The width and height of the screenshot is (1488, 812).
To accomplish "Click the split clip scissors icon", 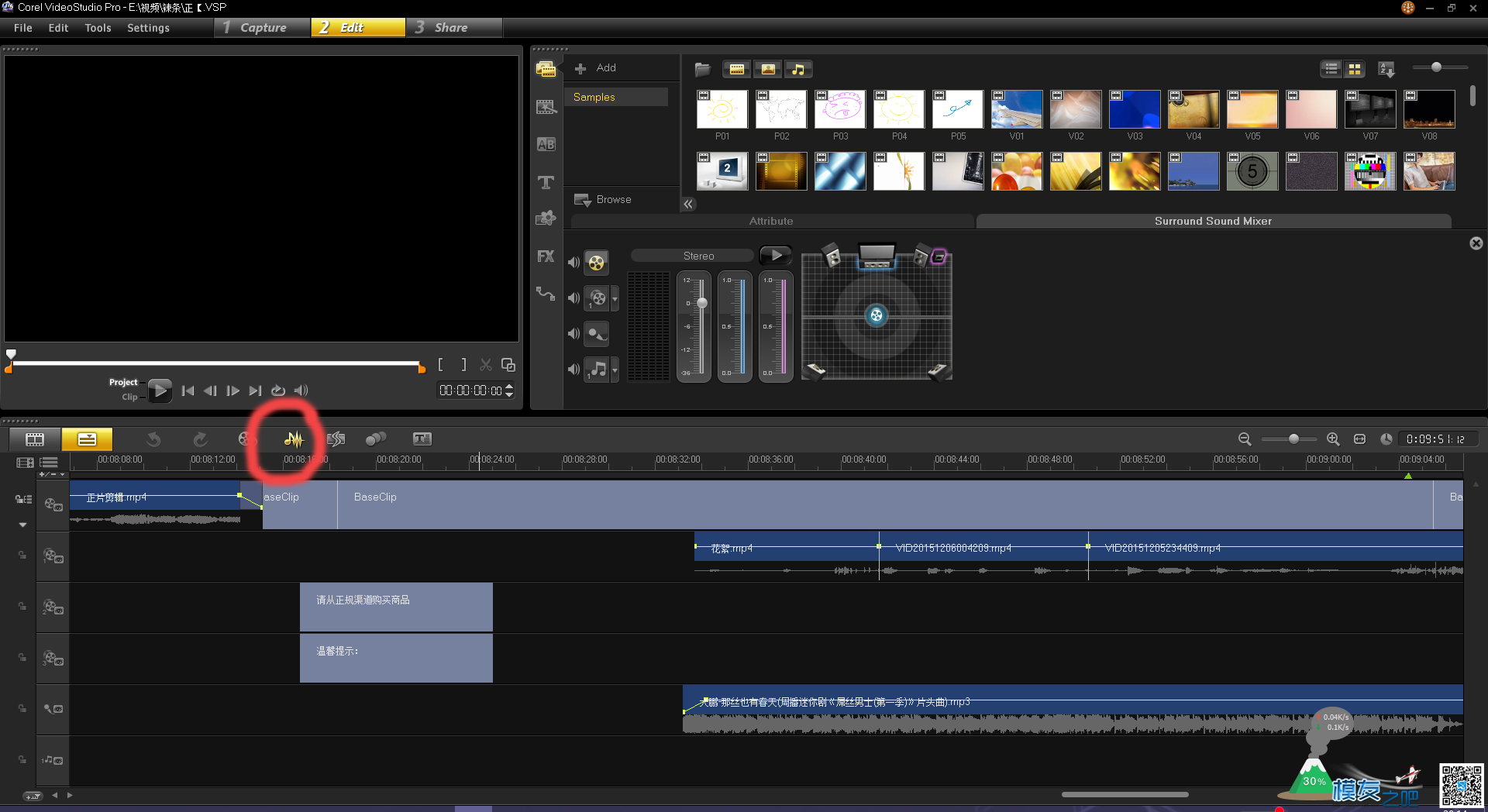I will point(486,365).
